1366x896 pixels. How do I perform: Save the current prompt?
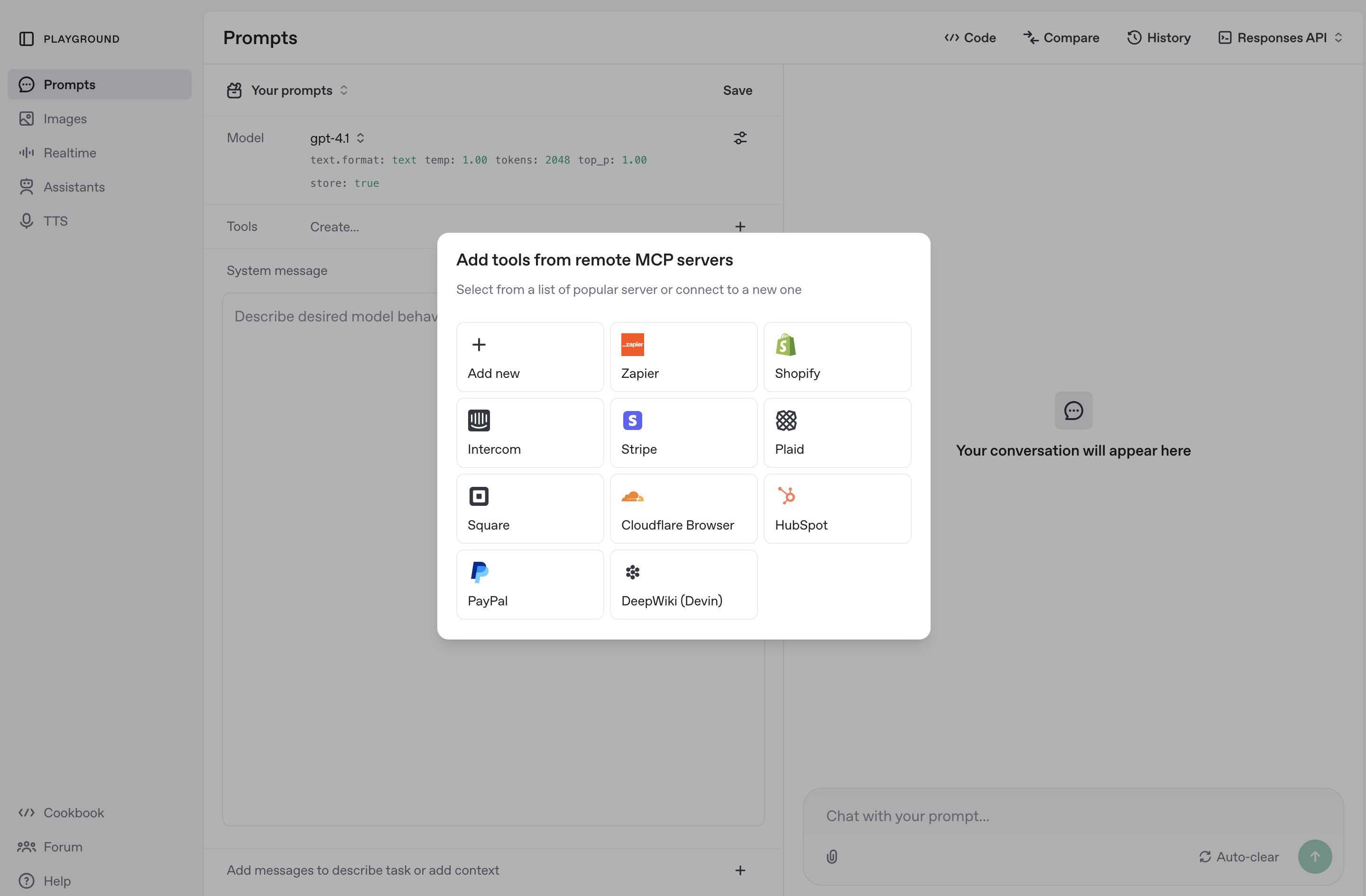pyautogui.click(x=738, y=91)
